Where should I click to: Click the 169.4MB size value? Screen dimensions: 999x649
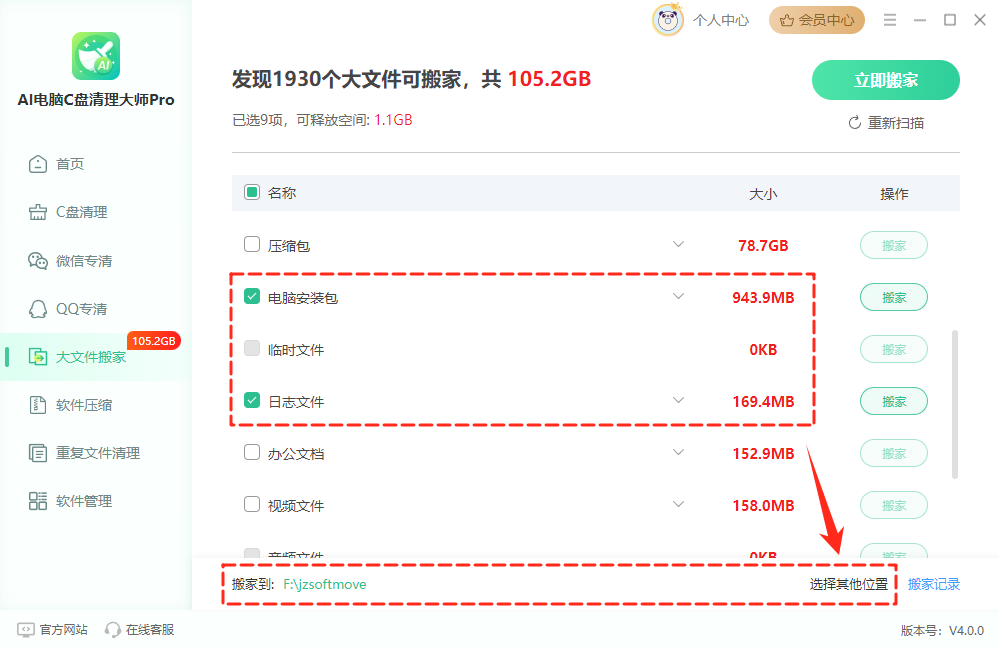763,402
